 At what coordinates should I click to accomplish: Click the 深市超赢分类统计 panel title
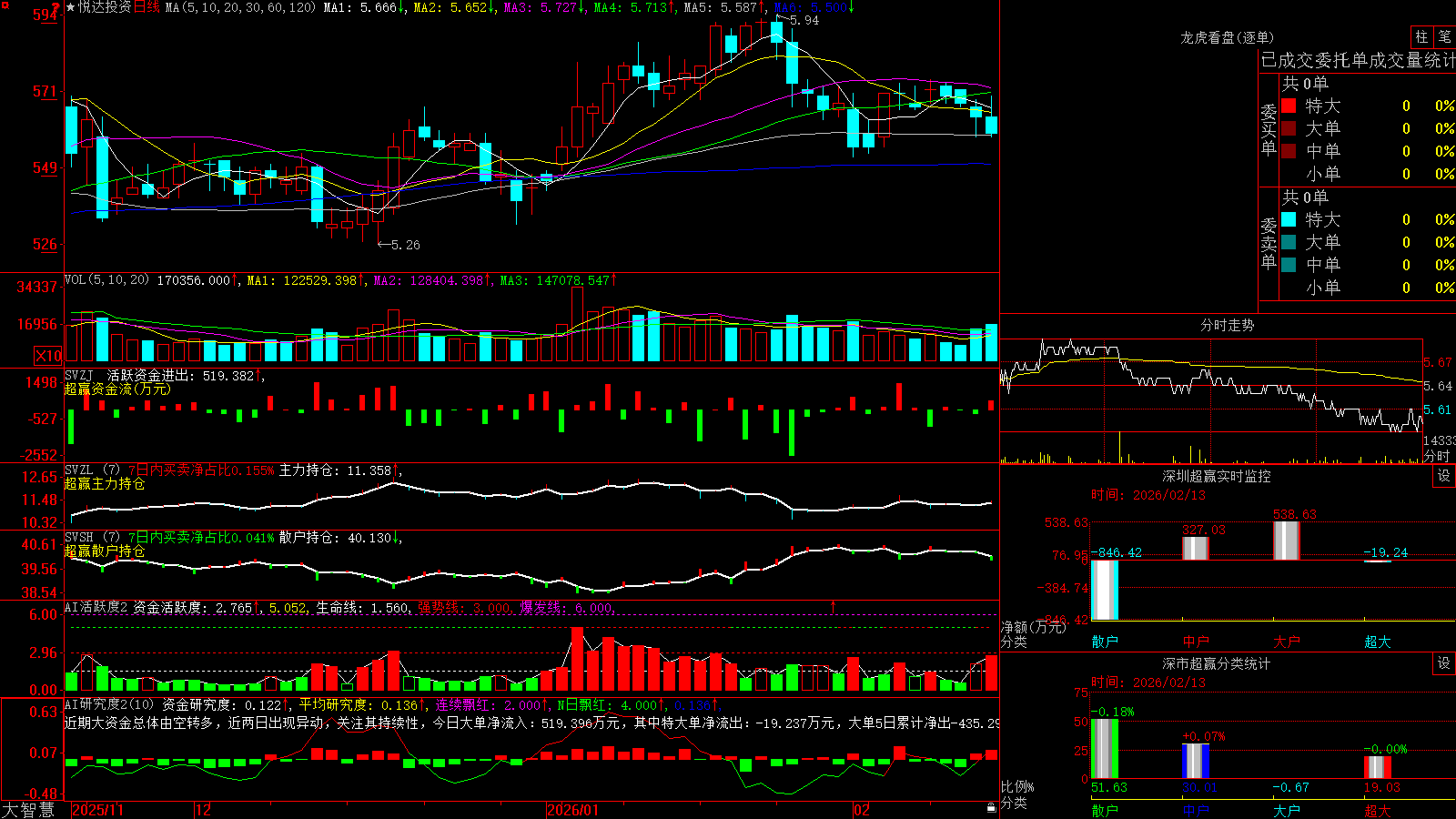(x=1217, y=663)
